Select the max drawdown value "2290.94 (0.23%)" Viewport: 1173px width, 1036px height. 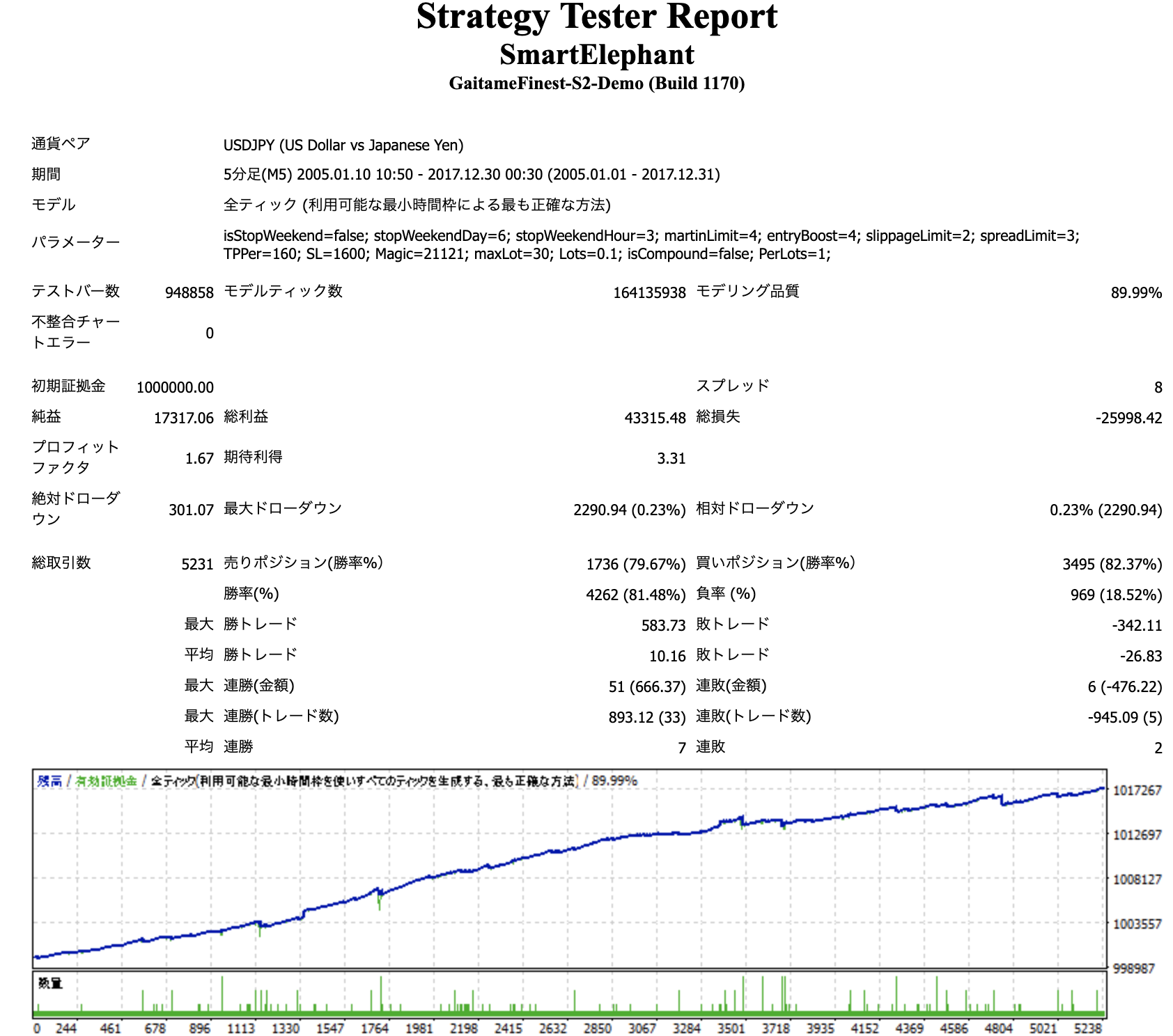point(630,510)
